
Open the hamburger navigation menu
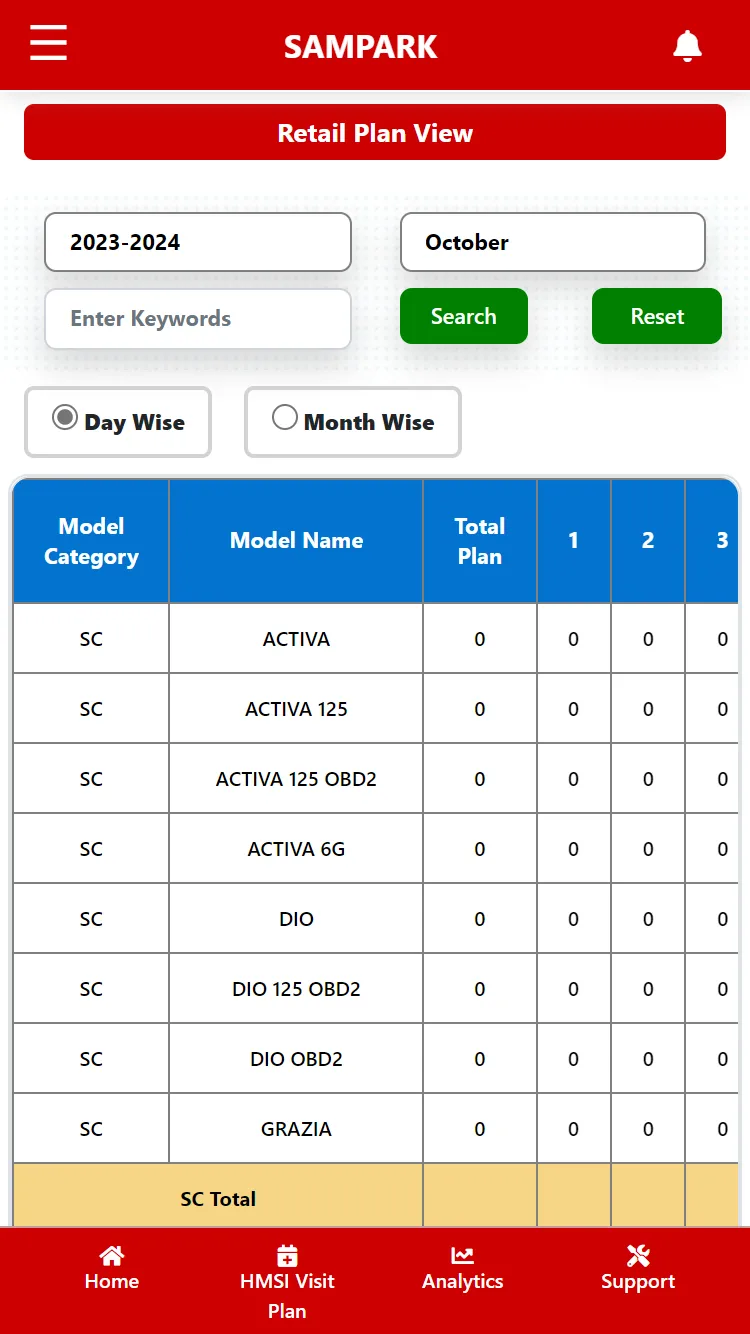(x=48, y=44)
